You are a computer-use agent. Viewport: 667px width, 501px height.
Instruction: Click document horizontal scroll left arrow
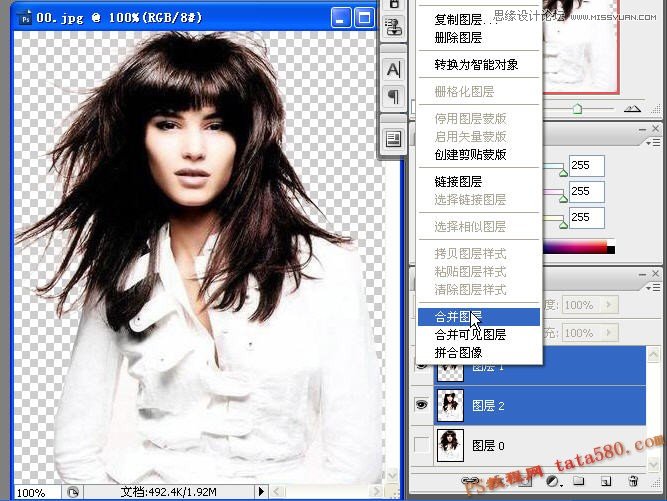[x=276, y=492]
